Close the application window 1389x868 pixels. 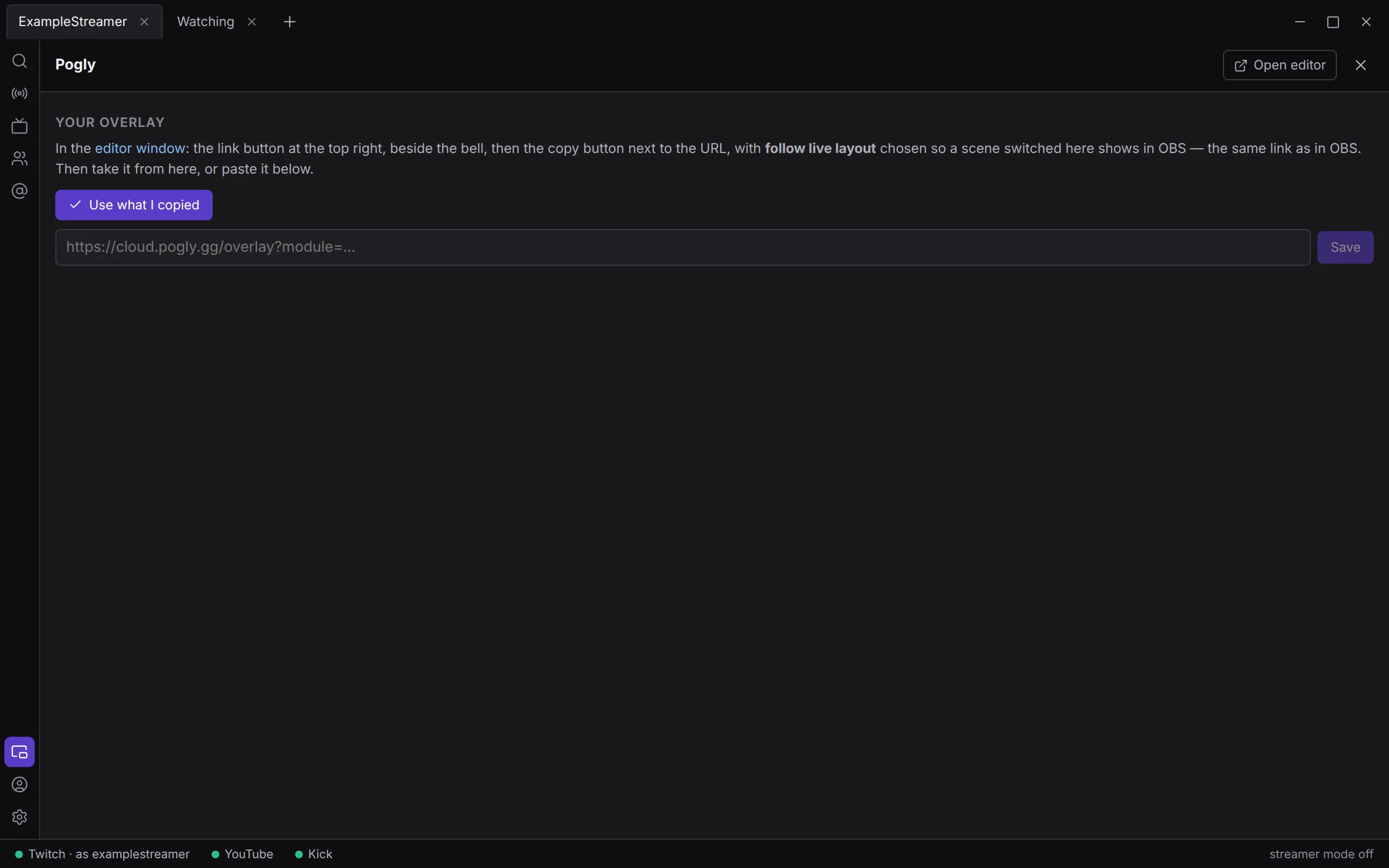[1366, 22]
